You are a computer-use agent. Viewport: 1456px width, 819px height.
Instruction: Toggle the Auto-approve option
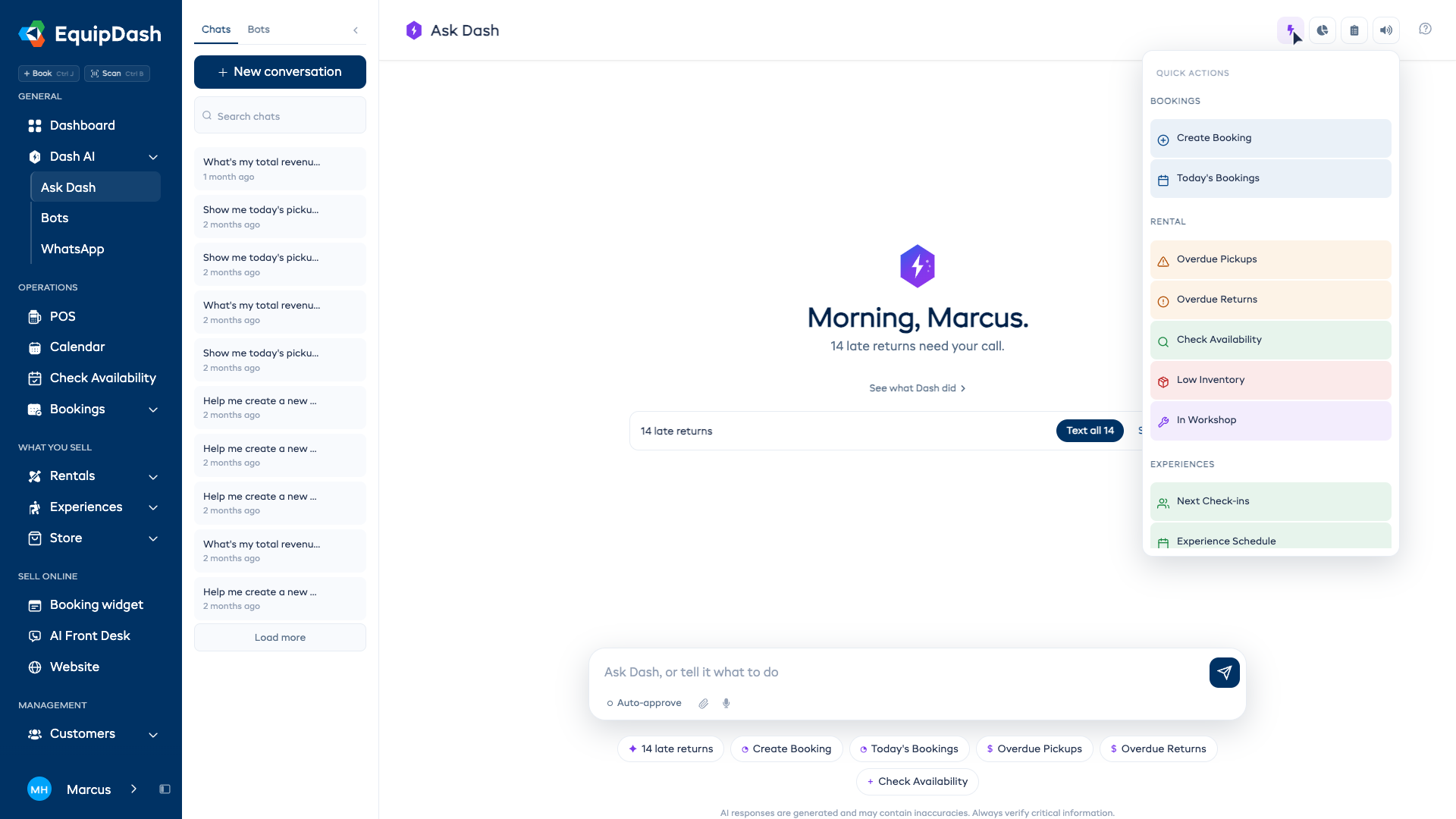(x=644, y=703)
